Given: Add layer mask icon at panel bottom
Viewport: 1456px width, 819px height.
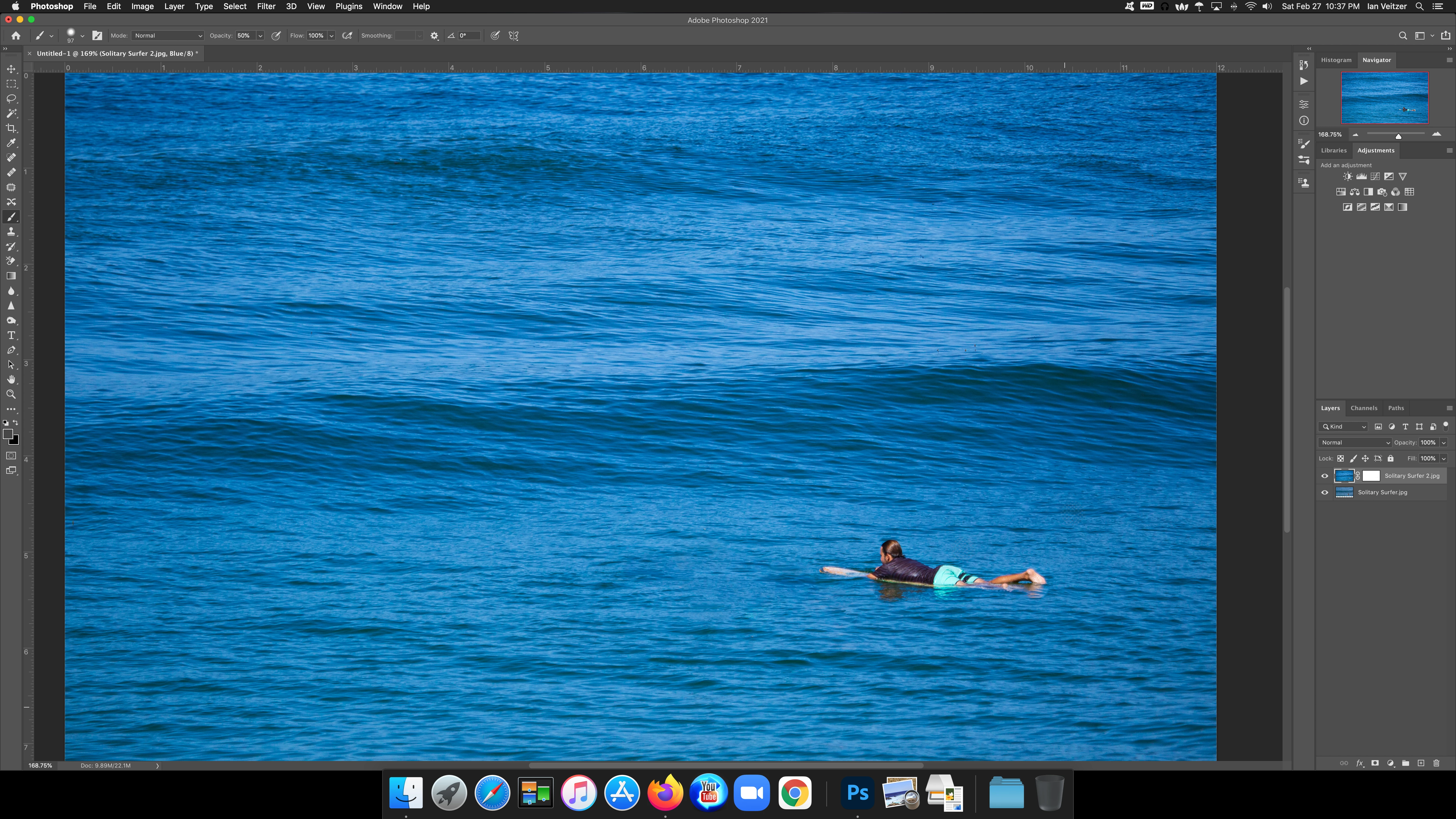Looking at the screenshot, I should 1375,763.
